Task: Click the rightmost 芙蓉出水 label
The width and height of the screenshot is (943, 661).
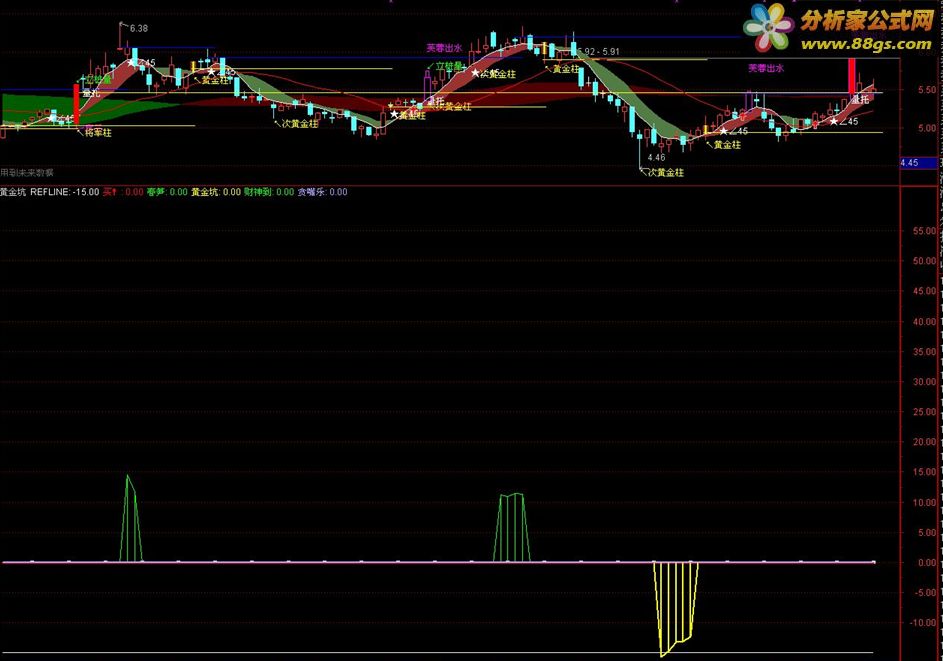Action: point(766,68)
